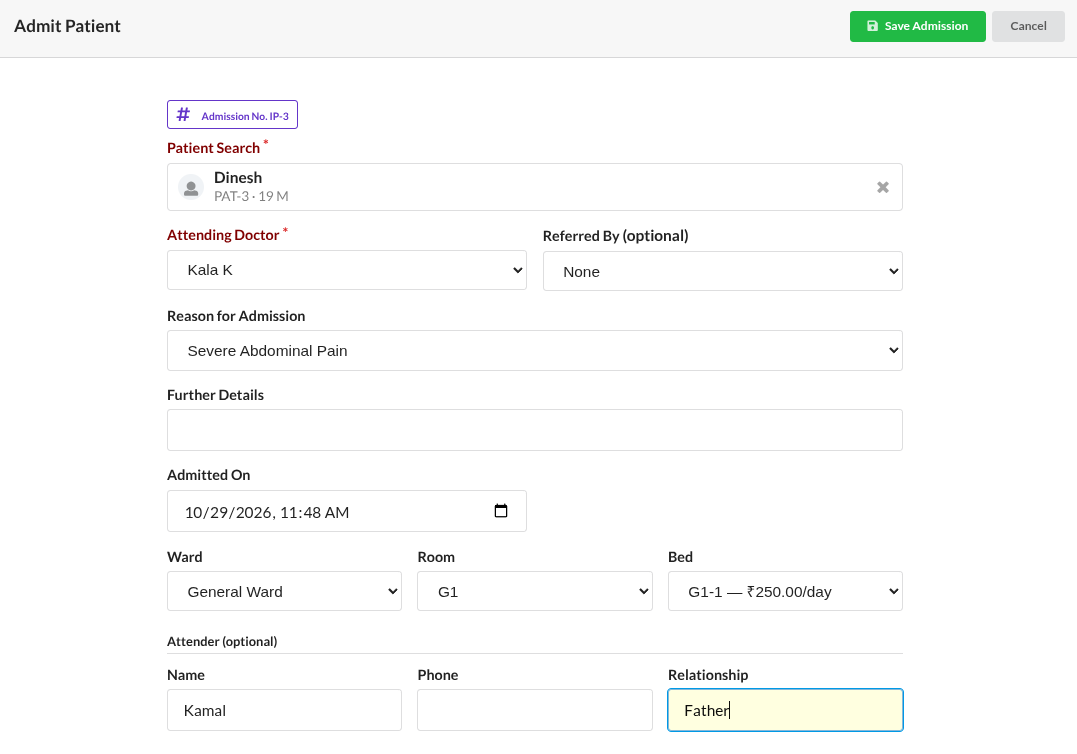Click the Bed field label
Viewport: 1077px width, 754px height.
click(680, 557)
